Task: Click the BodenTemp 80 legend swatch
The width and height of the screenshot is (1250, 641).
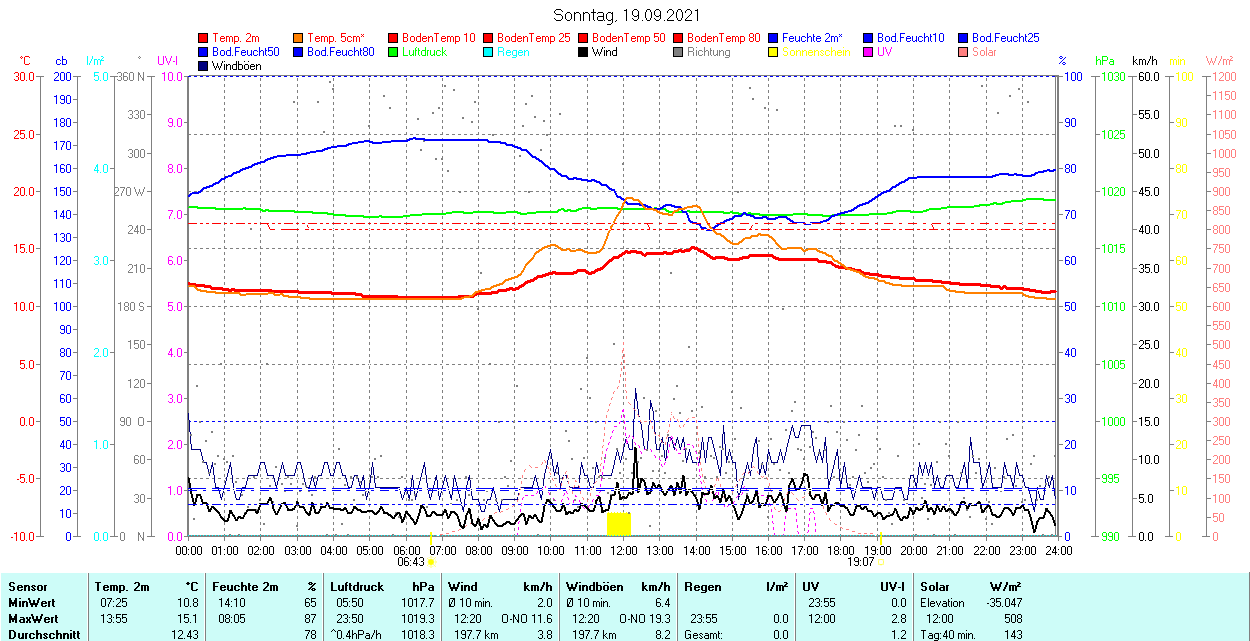Action: click(678, 38)
